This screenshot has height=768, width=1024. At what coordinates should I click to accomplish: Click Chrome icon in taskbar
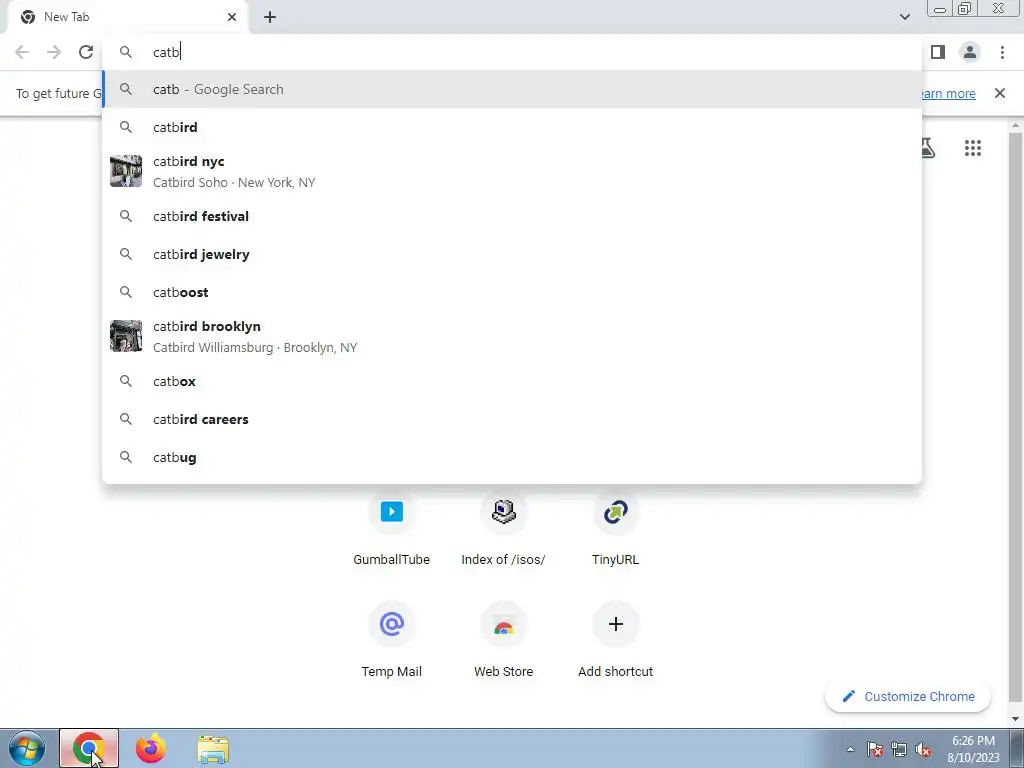tap(89, 748)
